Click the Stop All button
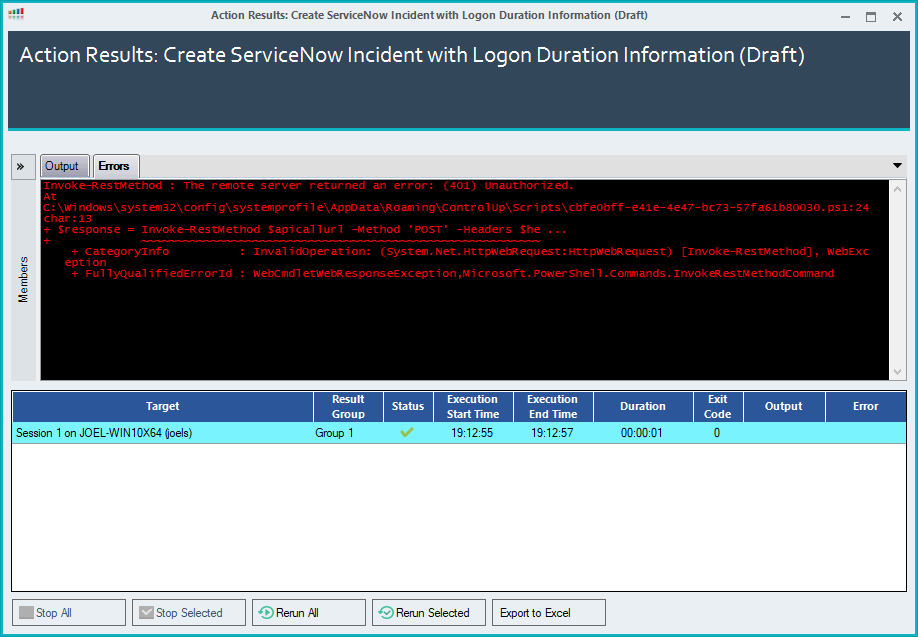The width and height of the screenshot is (918, 637). click(69, 612)
